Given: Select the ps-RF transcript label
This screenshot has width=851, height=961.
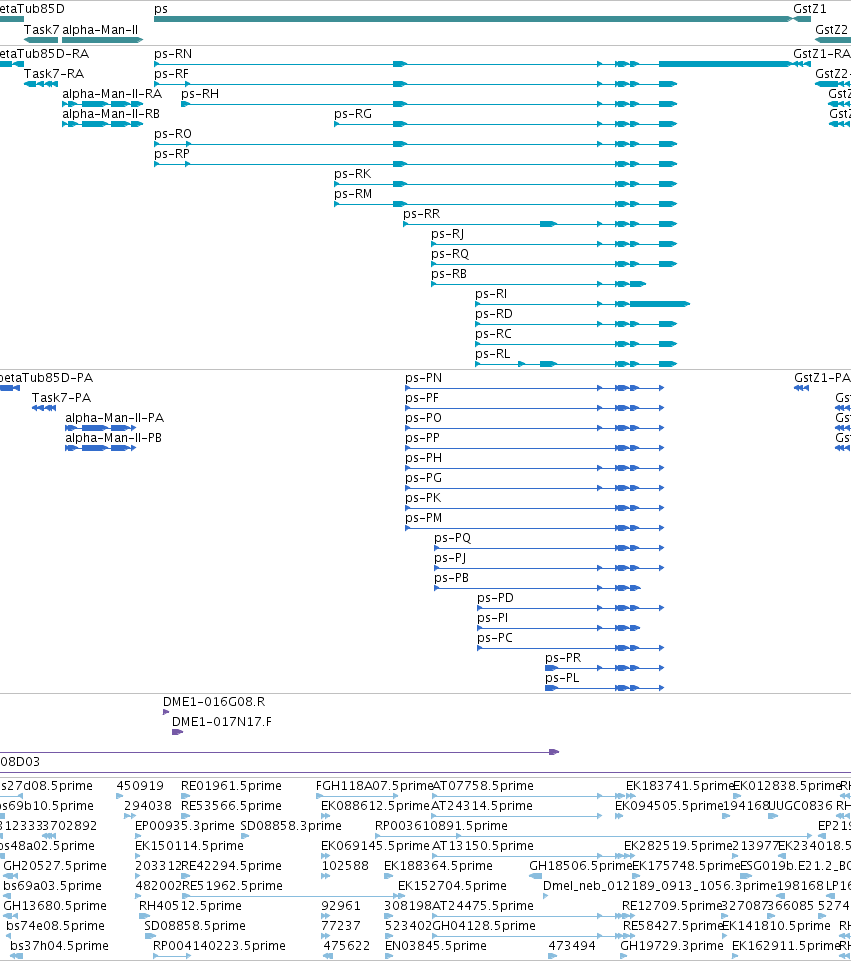Looking at the screenshot, I should click(172, 74).
